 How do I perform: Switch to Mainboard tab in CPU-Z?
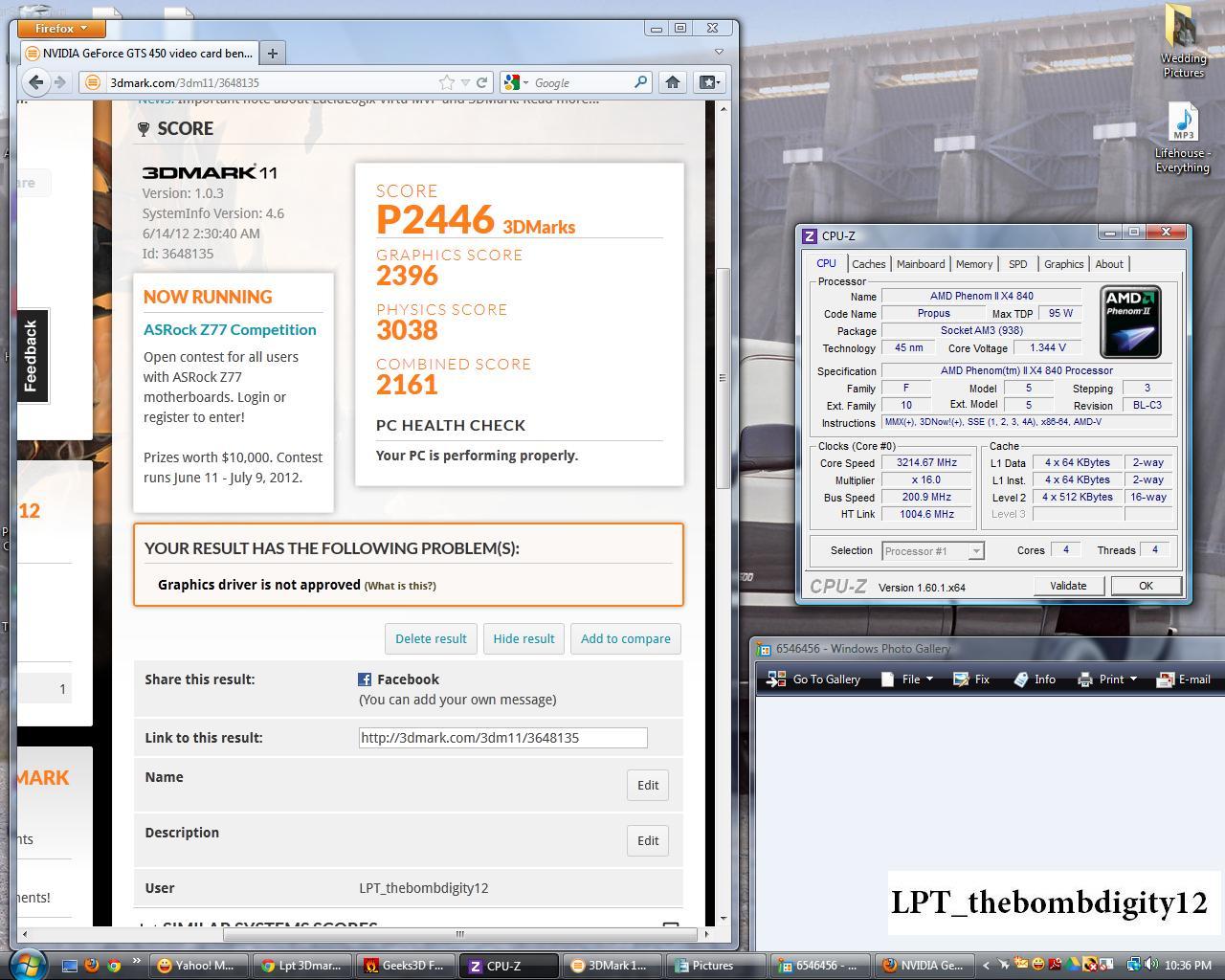(x=921, y=264)
